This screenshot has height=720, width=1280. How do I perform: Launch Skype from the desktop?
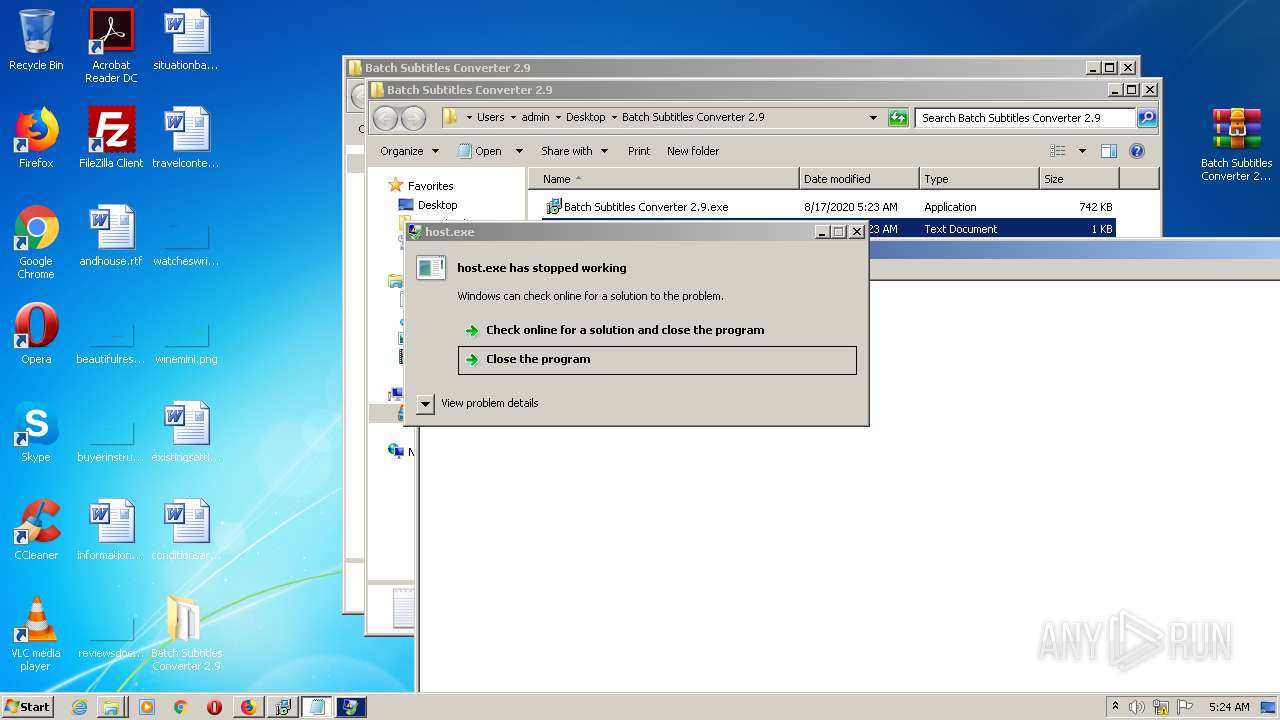coord(36,432)
